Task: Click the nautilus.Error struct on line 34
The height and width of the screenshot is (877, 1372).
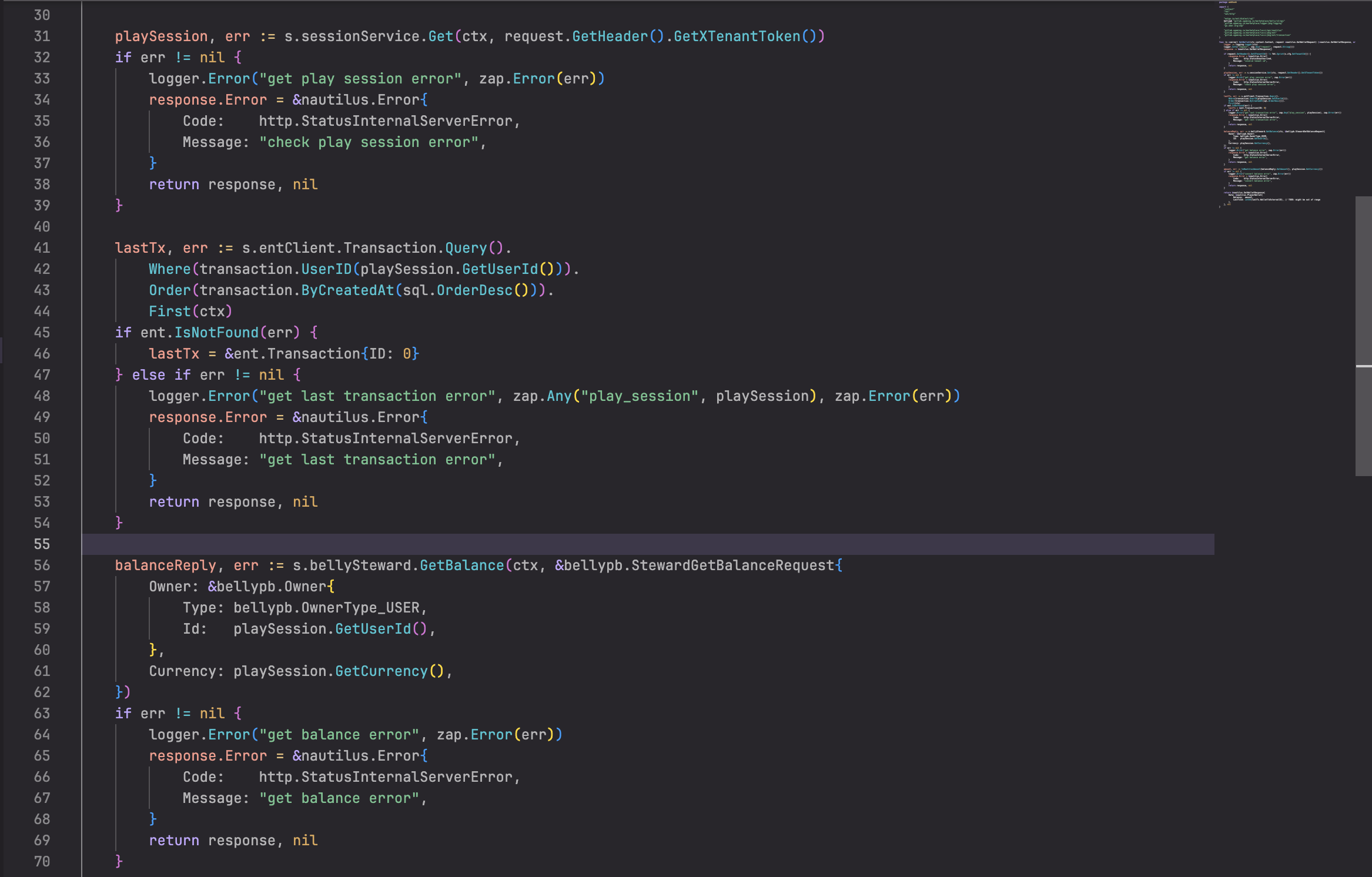Action: tap(362, 99)
